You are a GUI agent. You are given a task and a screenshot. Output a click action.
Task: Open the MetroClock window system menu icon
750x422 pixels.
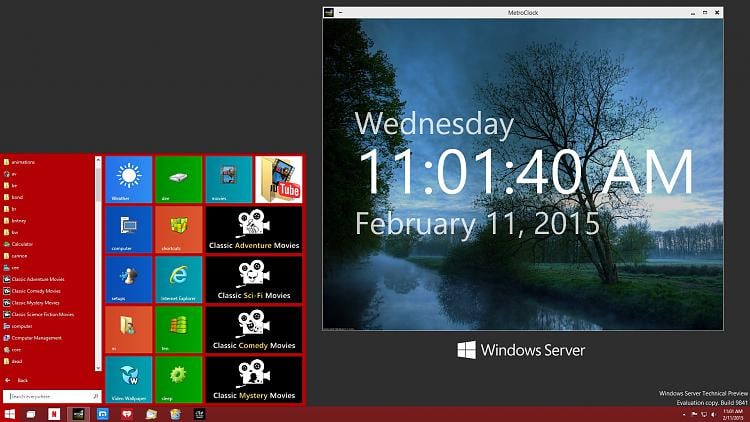pos(329,12)
